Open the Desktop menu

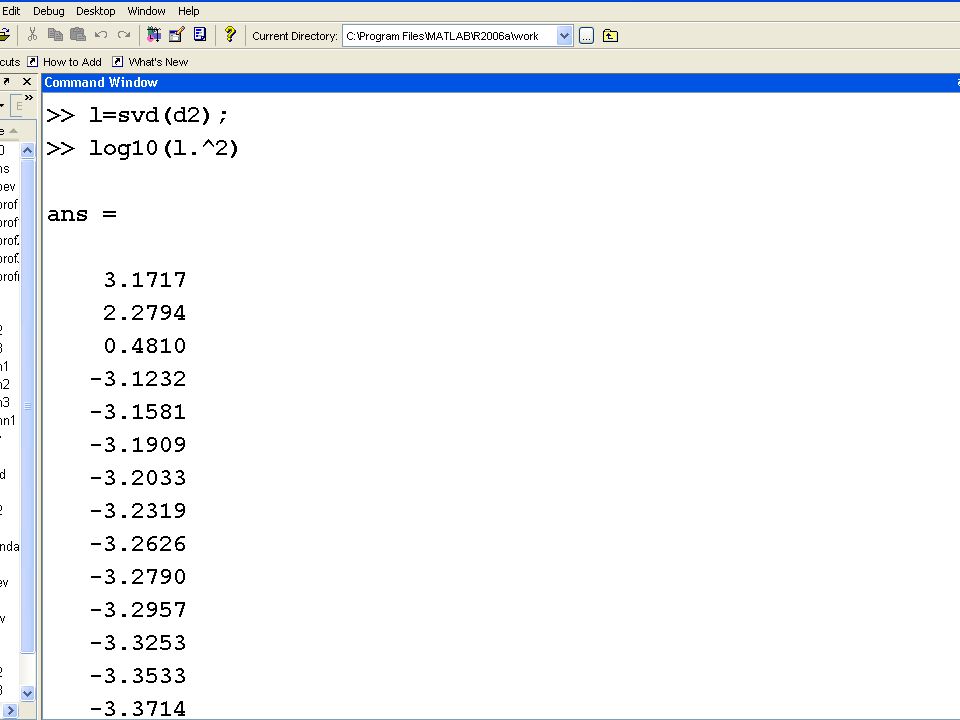pos(96,11)
